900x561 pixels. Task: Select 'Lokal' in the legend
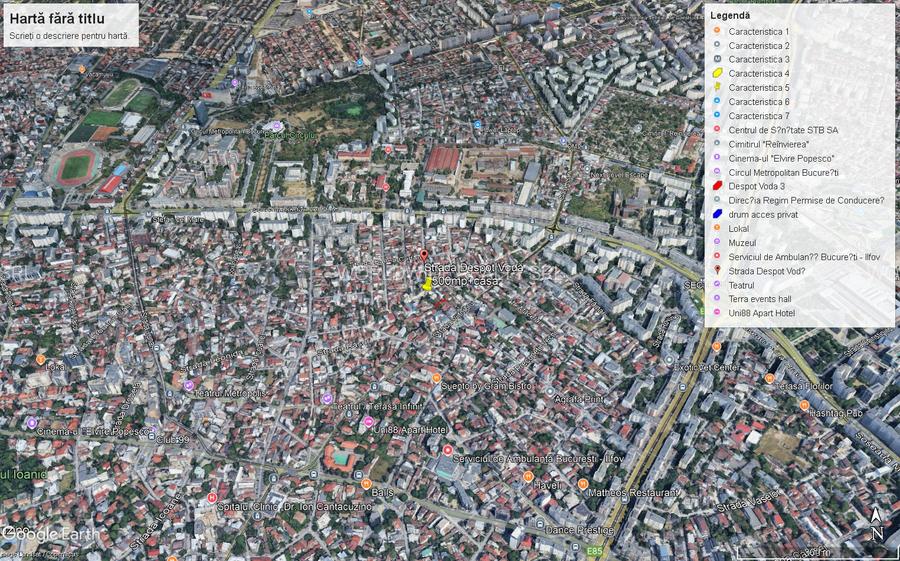point(739,229)
